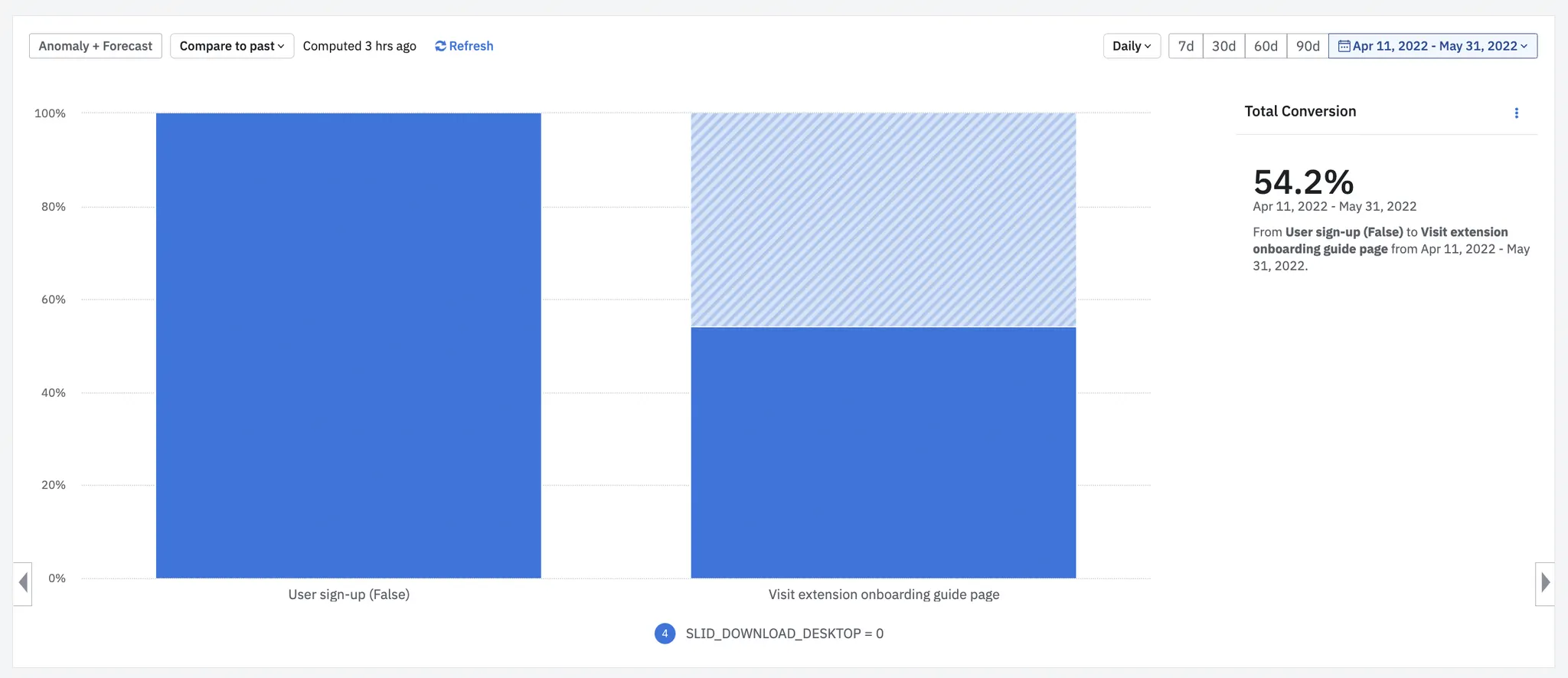Open the Total Conversion three-dot menu
Image resolution: width=1568 pixels, height=678 pixels.
tap(1516, 113)
